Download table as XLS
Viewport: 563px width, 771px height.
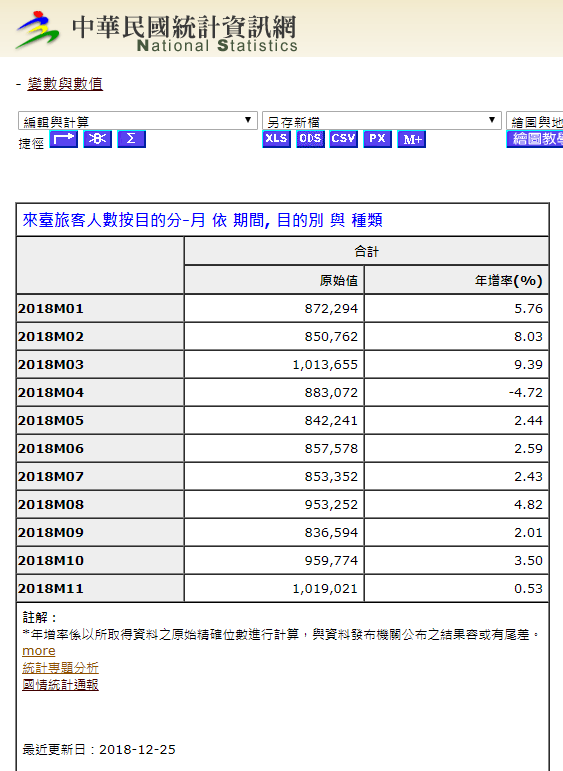click(276, 139)
